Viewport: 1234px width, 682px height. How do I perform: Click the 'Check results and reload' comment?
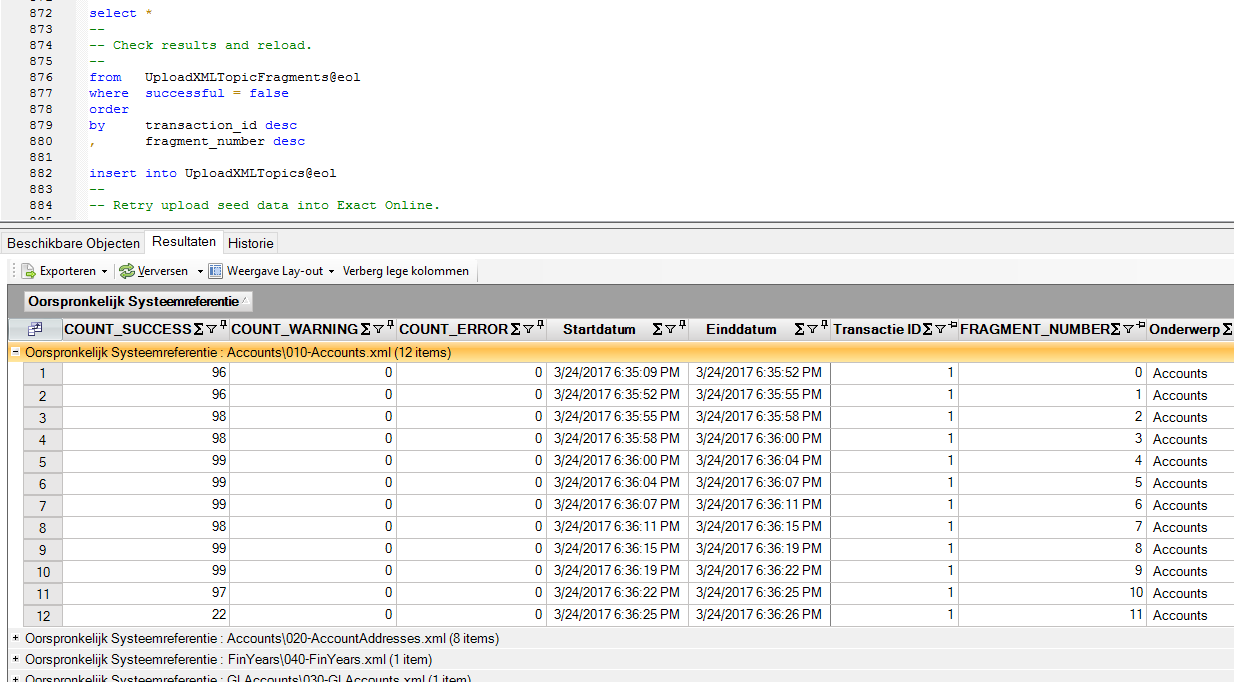[200, 45]
